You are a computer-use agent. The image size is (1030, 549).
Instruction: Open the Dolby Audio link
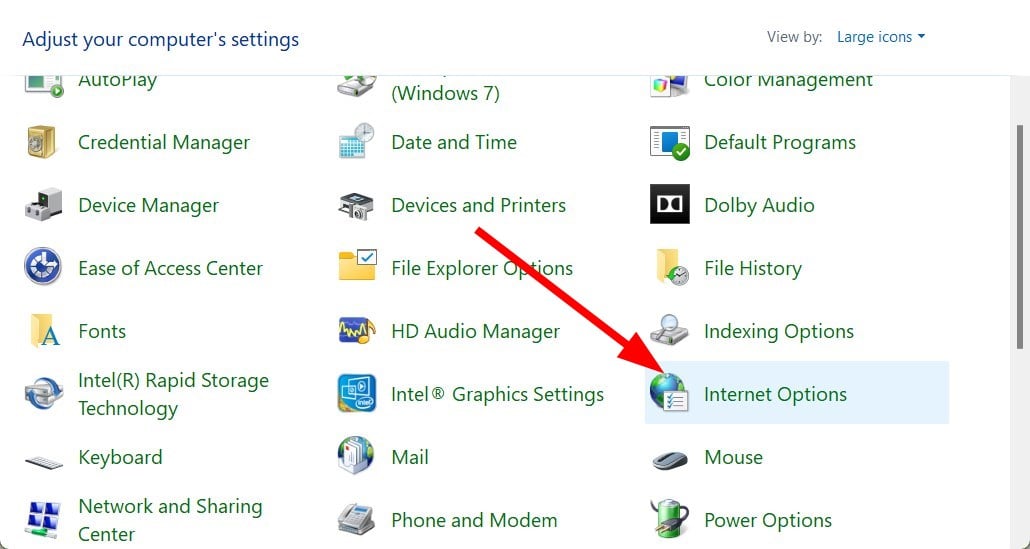tap(759, 206)
